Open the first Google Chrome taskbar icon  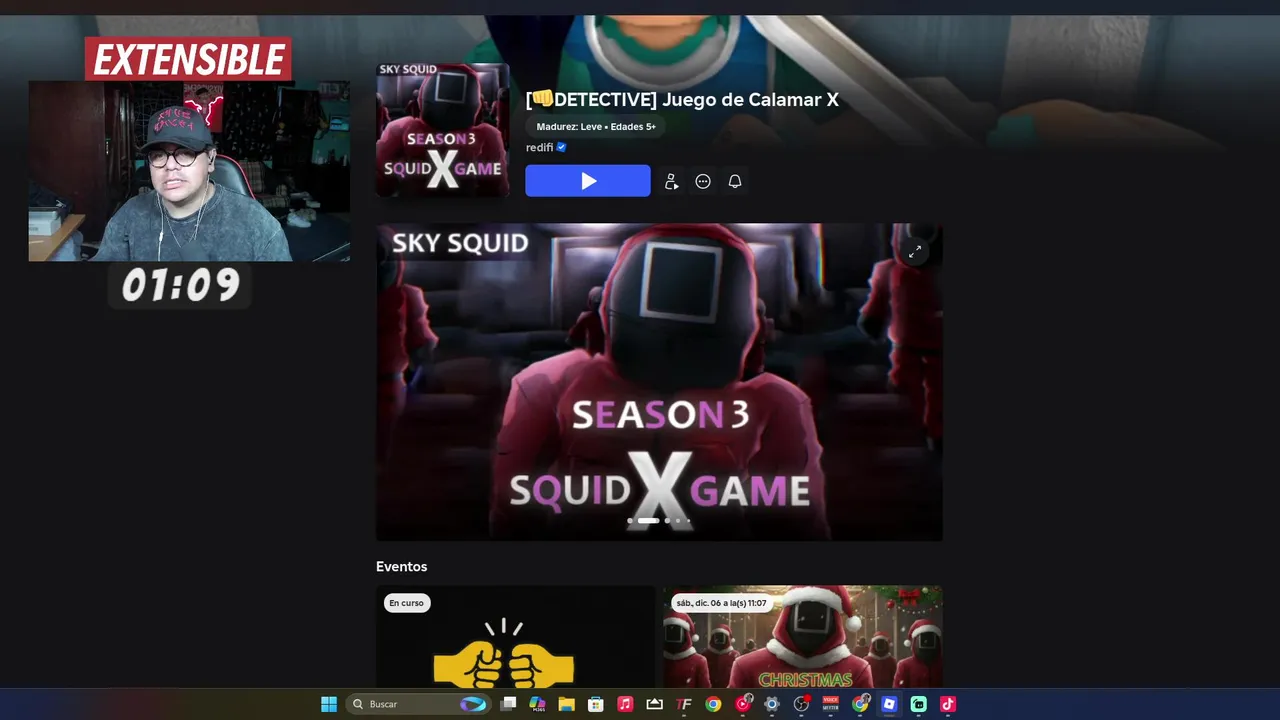(713, 704)
